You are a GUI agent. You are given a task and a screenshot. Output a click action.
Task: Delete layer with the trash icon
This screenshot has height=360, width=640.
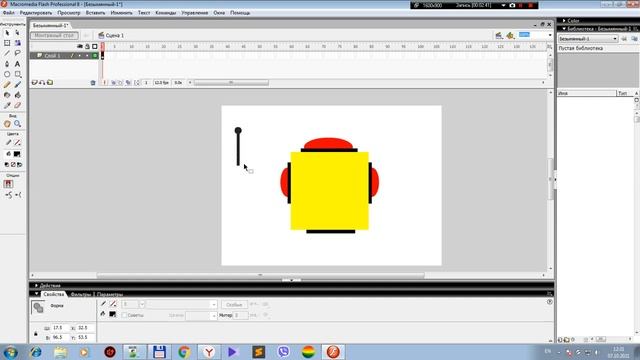pos(93,82)
